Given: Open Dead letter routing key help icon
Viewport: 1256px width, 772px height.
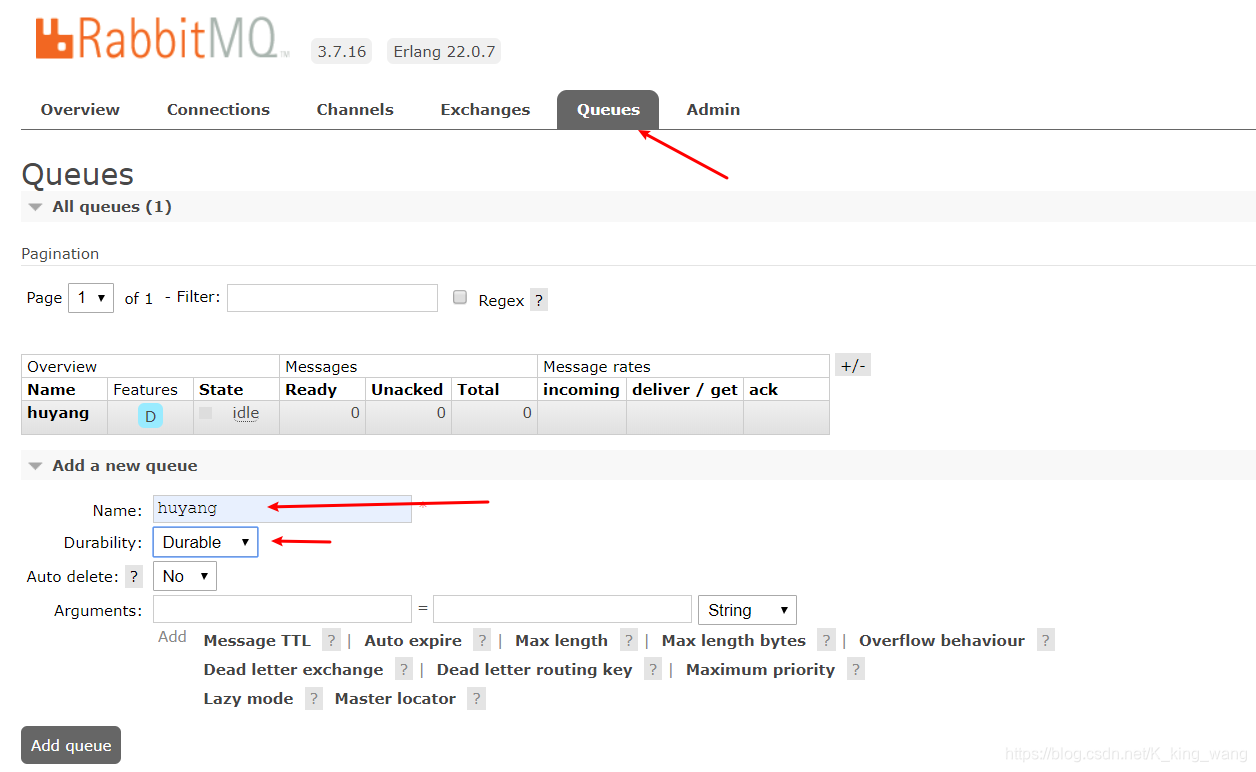Looking at the screenshot, I should 653,670.
